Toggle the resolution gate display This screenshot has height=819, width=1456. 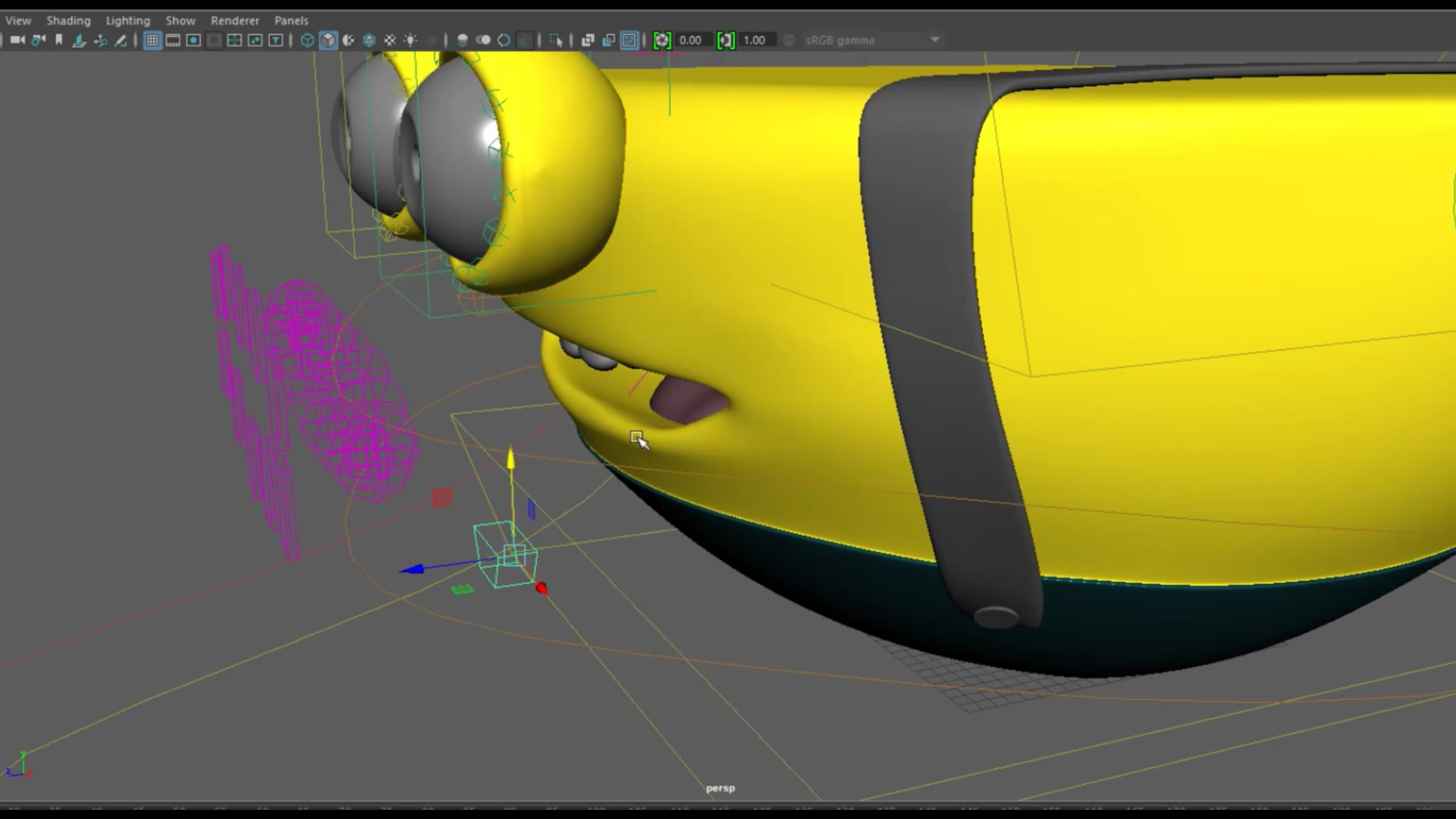coord(194,41)
